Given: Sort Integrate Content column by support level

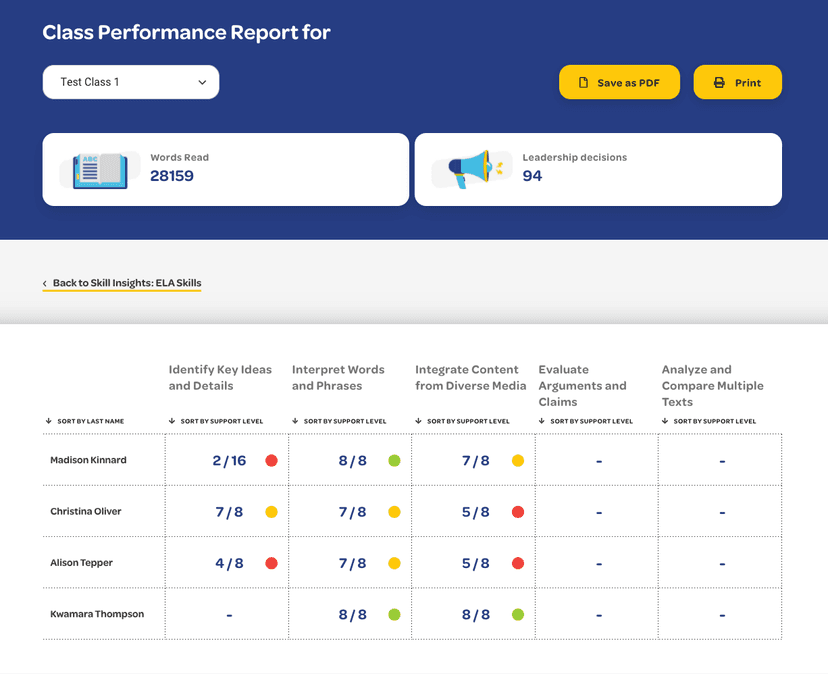Looking at the screenshot, I should [467, 421].
